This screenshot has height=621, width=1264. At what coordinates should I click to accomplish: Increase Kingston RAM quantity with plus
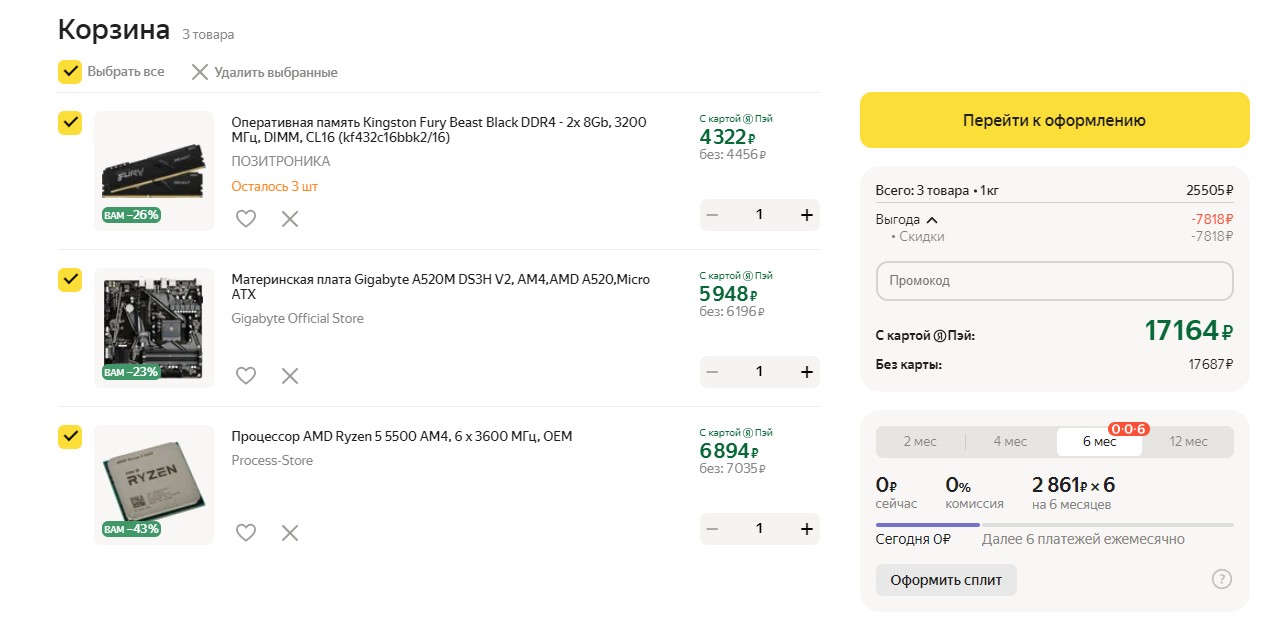tap(807, 215)
